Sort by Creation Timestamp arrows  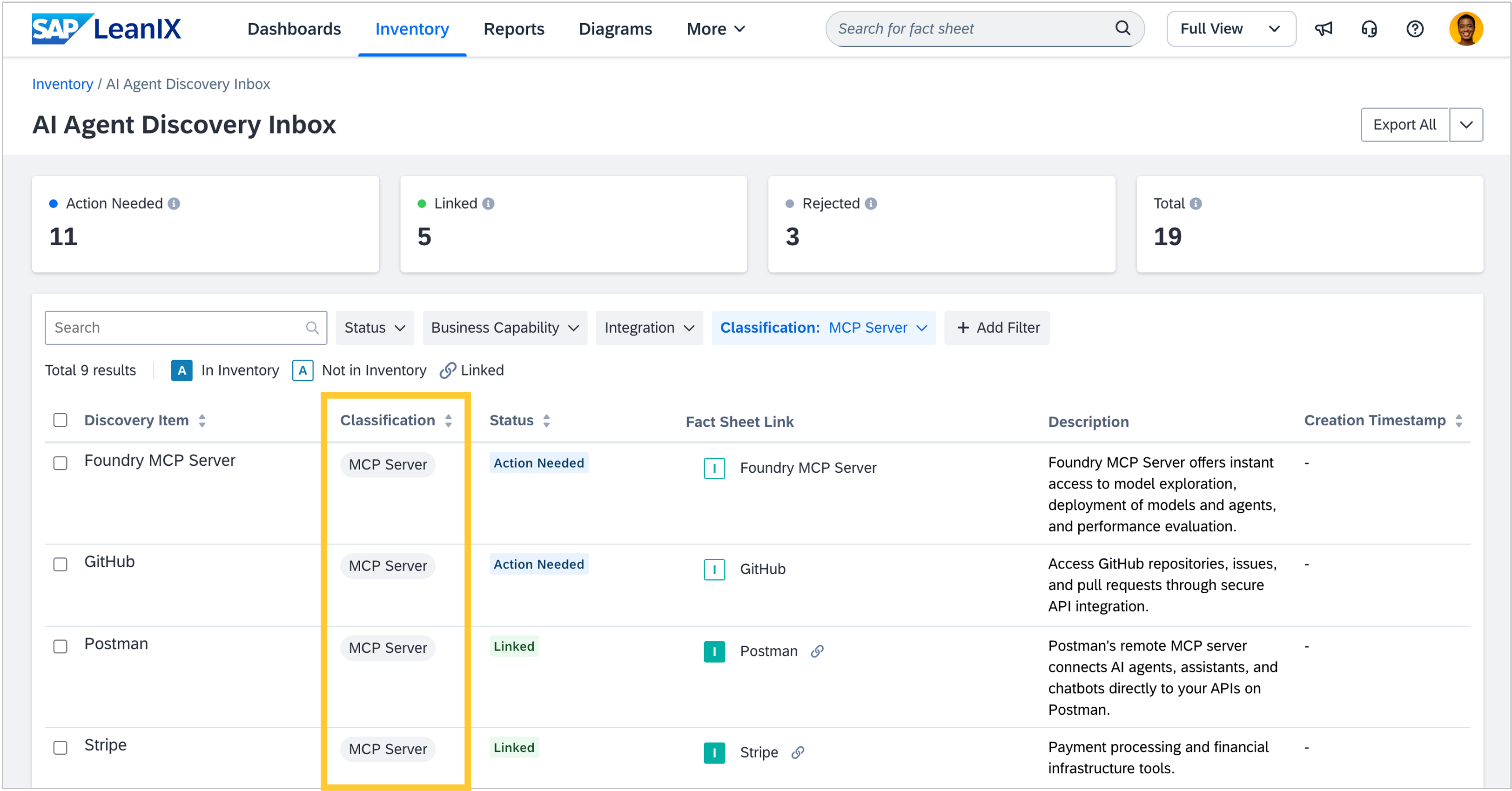pos(1458,421)
